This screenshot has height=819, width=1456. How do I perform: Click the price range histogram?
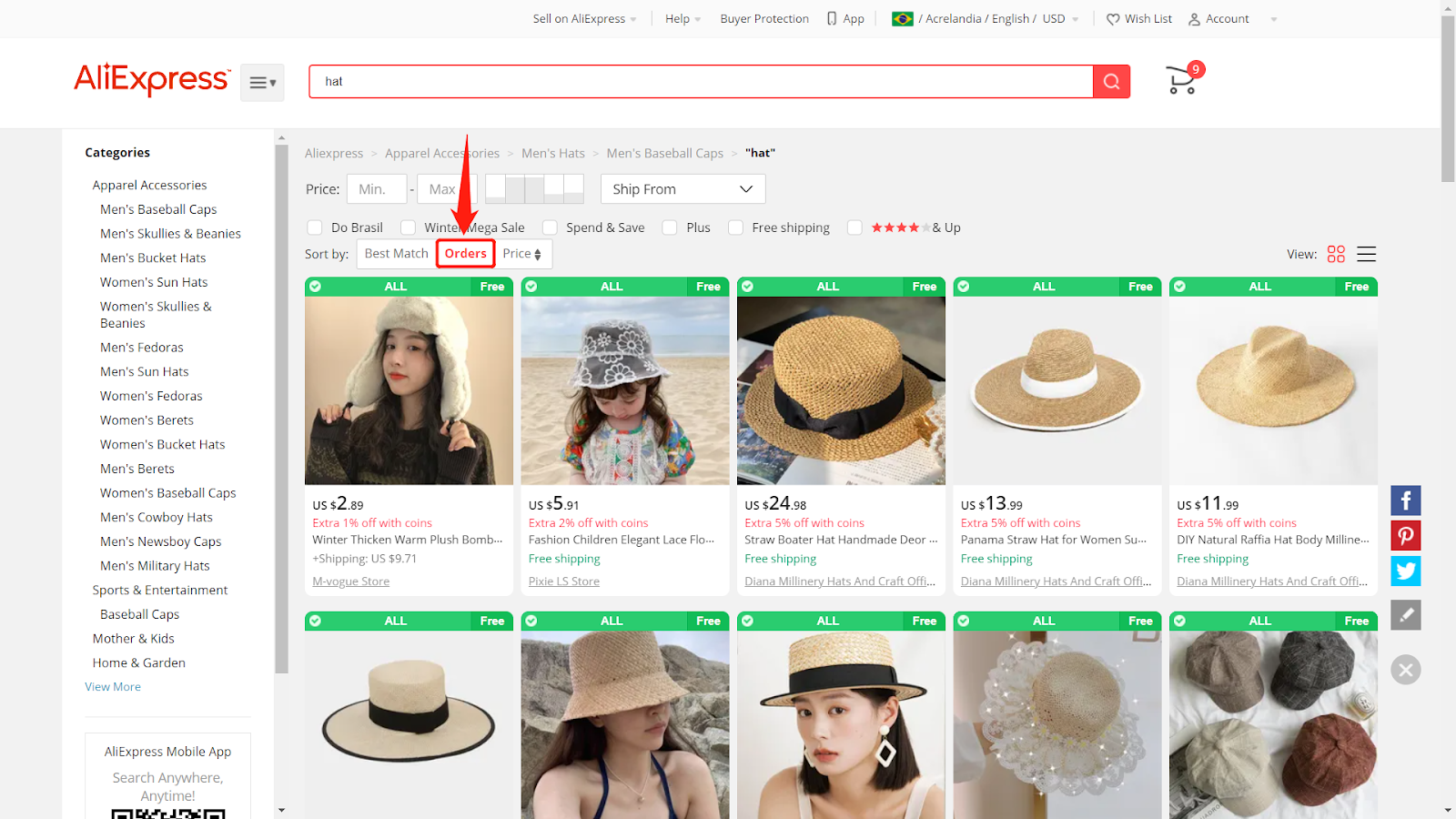[x=534, y=188]
